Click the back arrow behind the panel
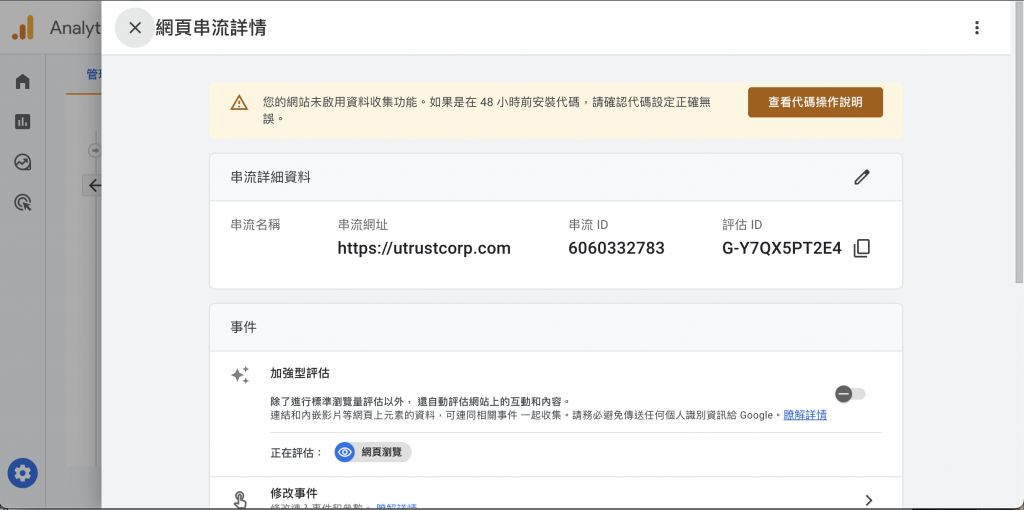This screenshot has height=510, width=1024. (x=93, y=185)
